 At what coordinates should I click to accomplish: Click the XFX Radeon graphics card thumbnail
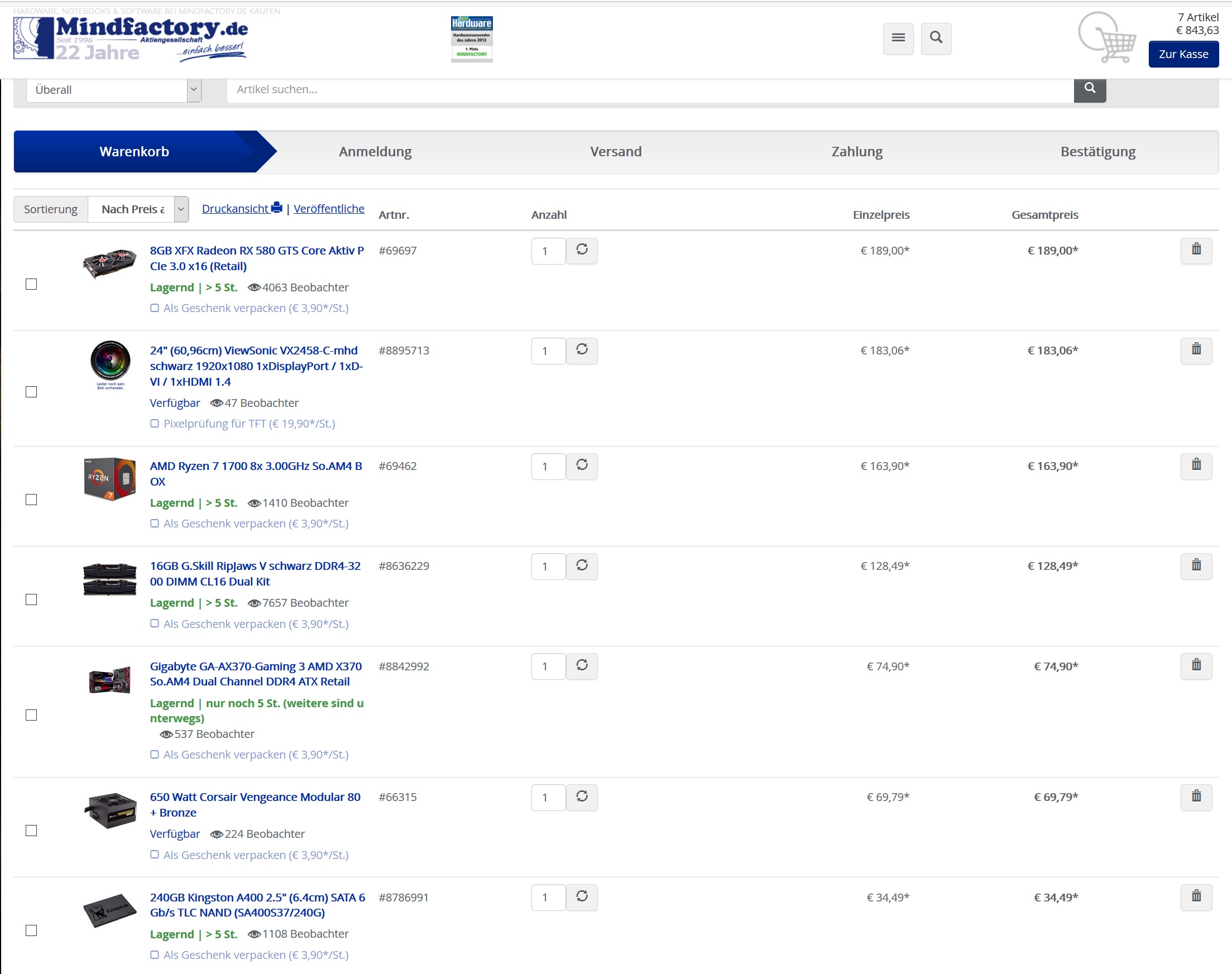109,263
